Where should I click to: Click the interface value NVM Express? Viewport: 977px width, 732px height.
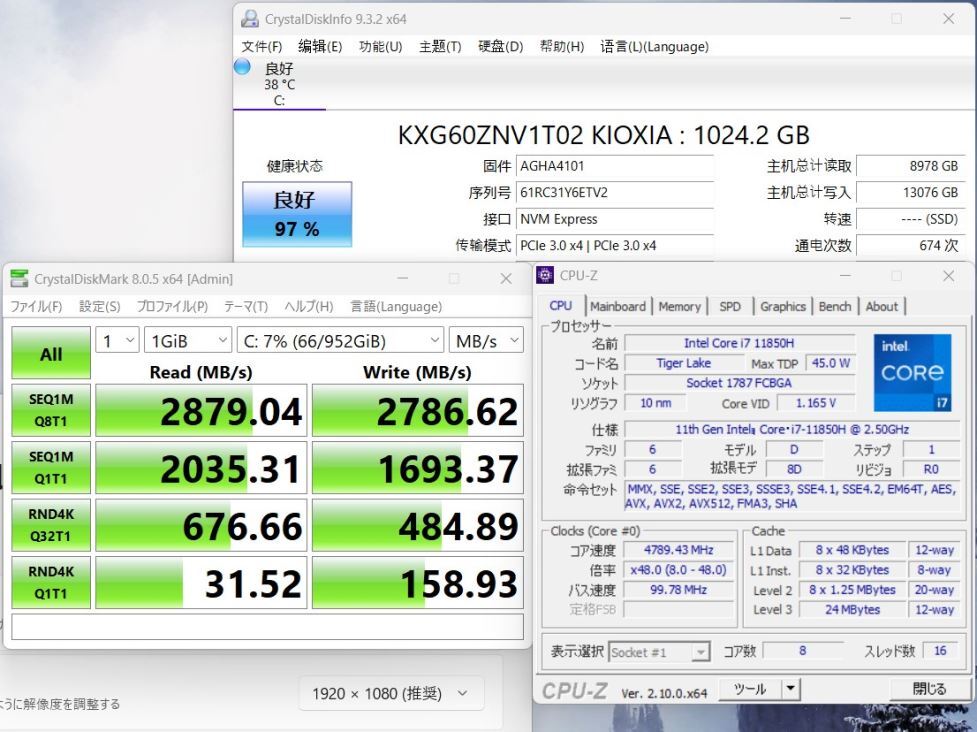[614, 219]
